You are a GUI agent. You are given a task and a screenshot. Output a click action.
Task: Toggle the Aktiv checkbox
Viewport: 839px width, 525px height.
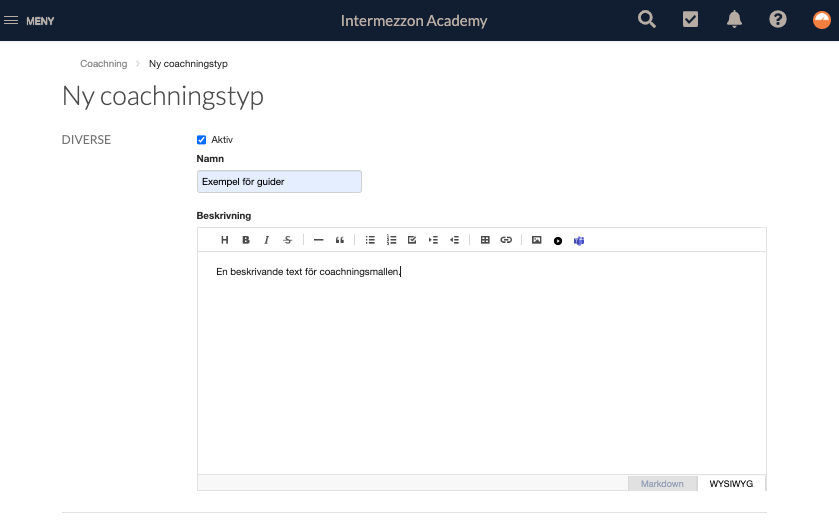pos(201,140)
